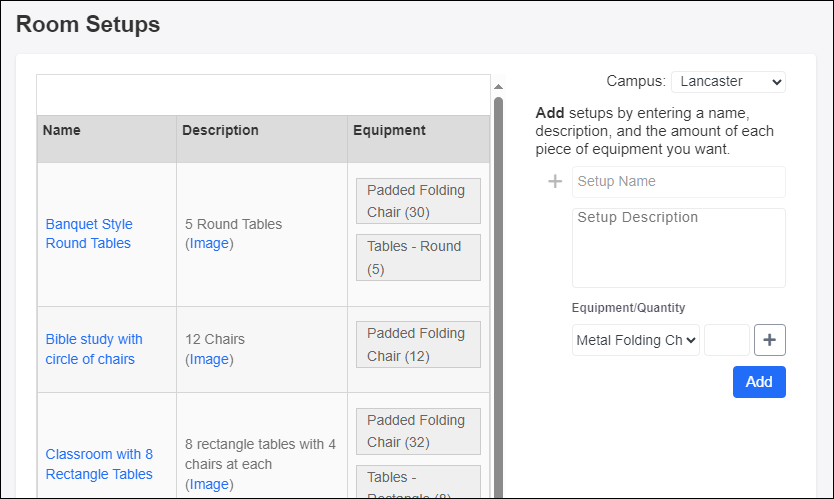View Image link for 5 Round Tables
The width and height of the screenshot is (834, 499).
210,243
